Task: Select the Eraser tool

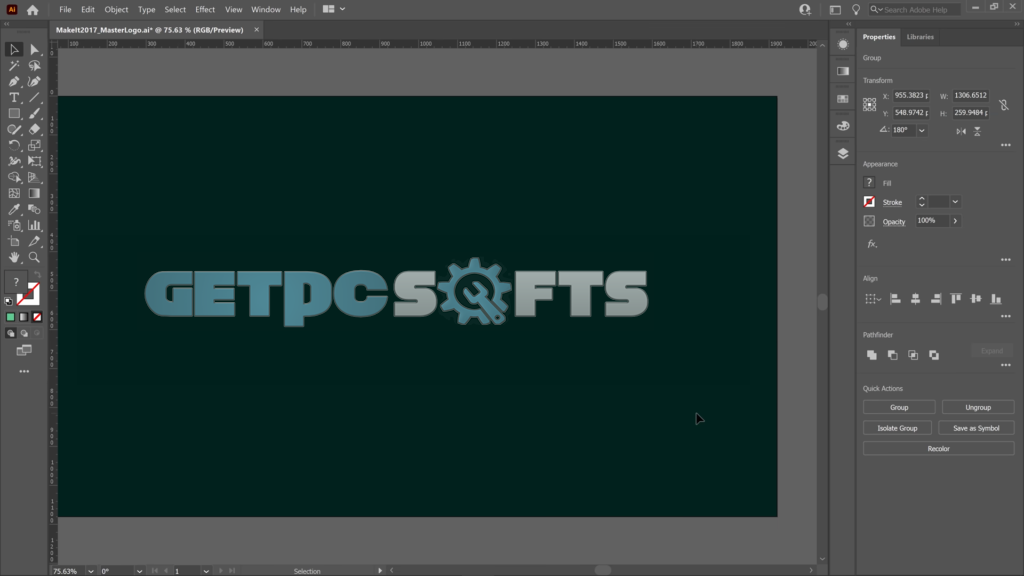Action: pos(35,129)
